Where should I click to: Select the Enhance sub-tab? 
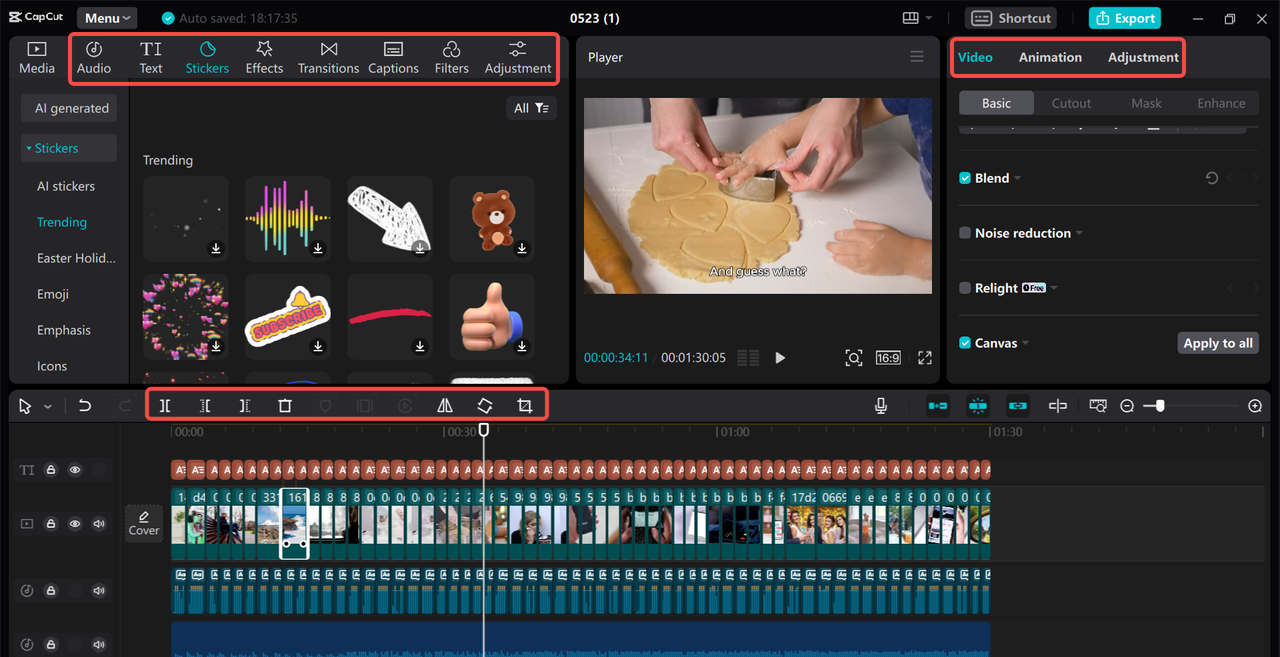(1221, 103)
